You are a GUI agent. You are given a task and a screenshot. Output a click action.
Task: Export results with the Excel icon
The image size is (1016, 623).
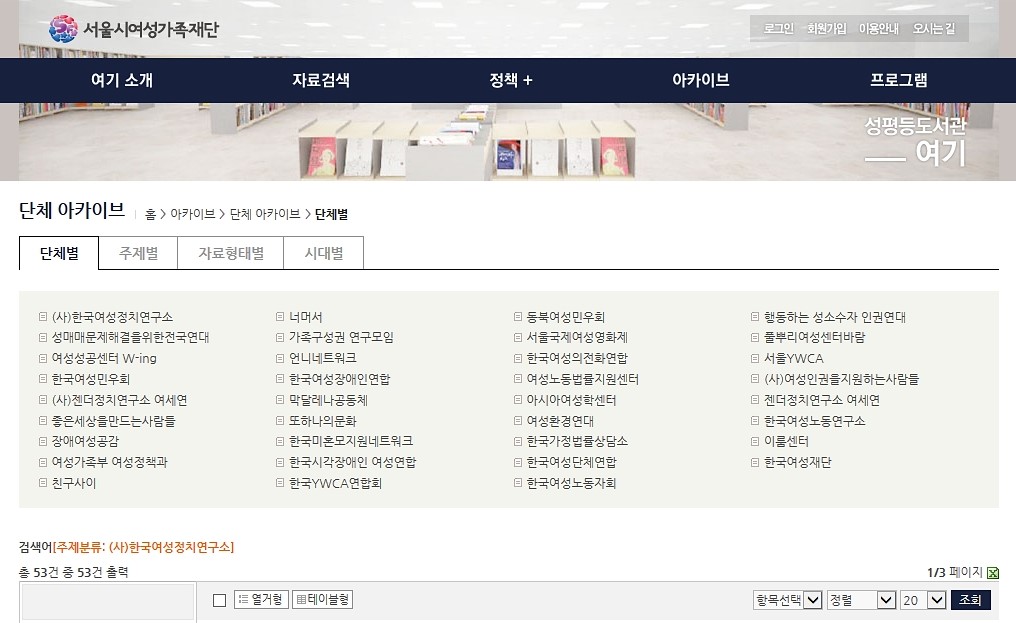(993, 572)
